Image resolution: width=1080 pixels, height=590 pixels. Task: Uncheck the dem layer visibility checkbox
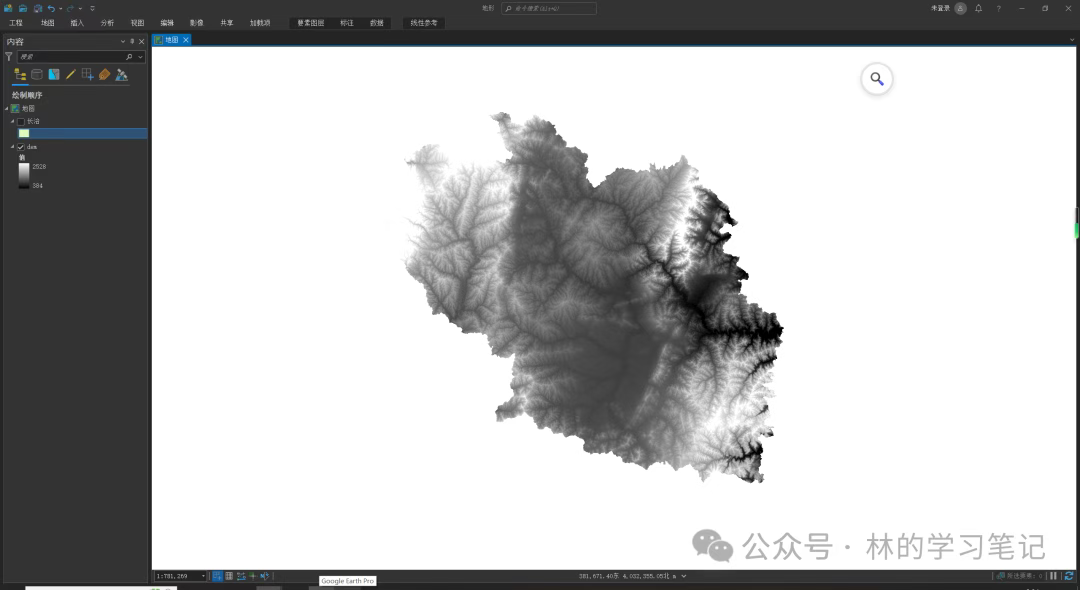click(x=21, y=147)
